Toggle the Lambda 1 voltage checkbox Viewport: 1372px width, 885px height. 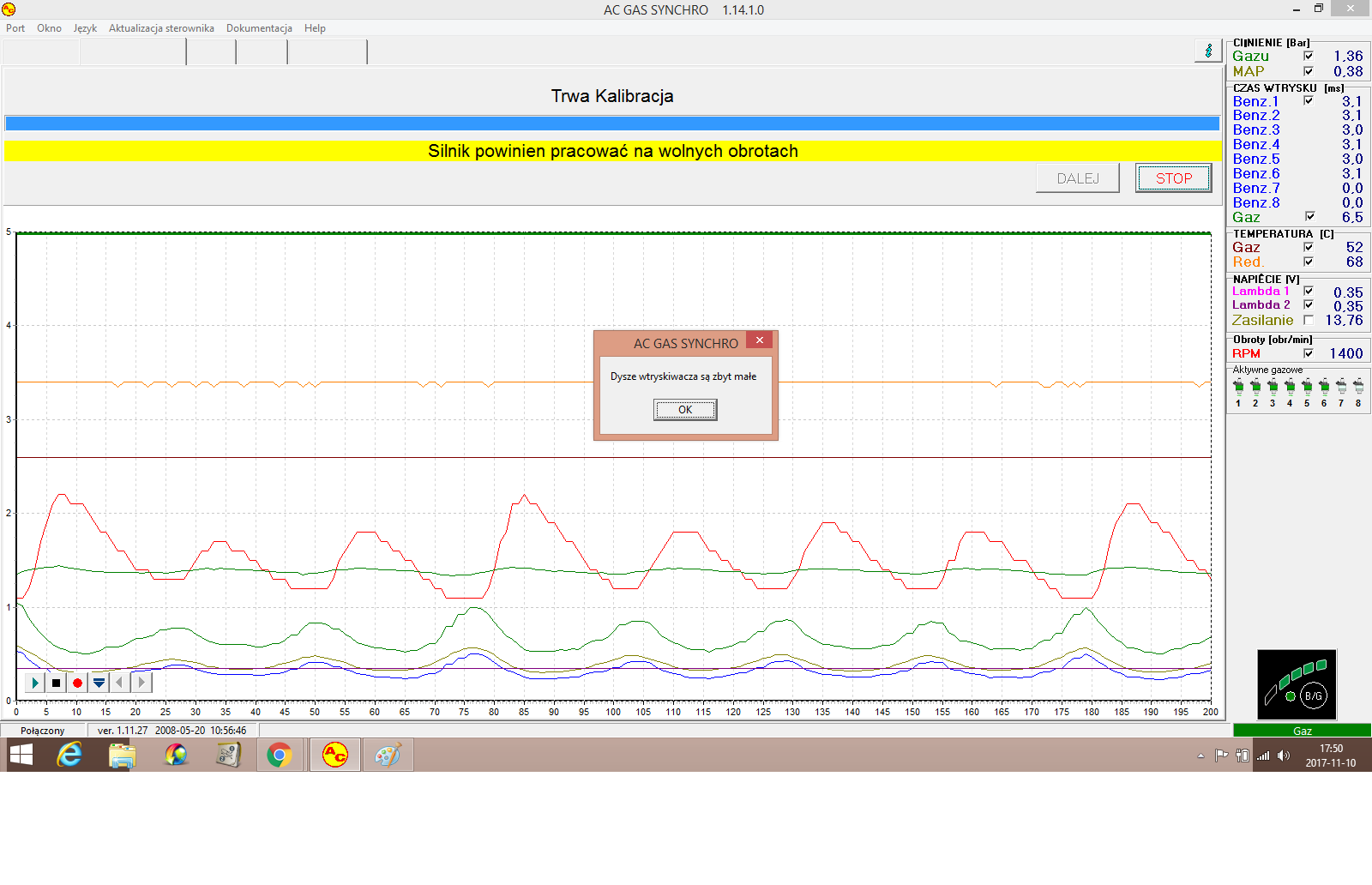(1309, 291)
